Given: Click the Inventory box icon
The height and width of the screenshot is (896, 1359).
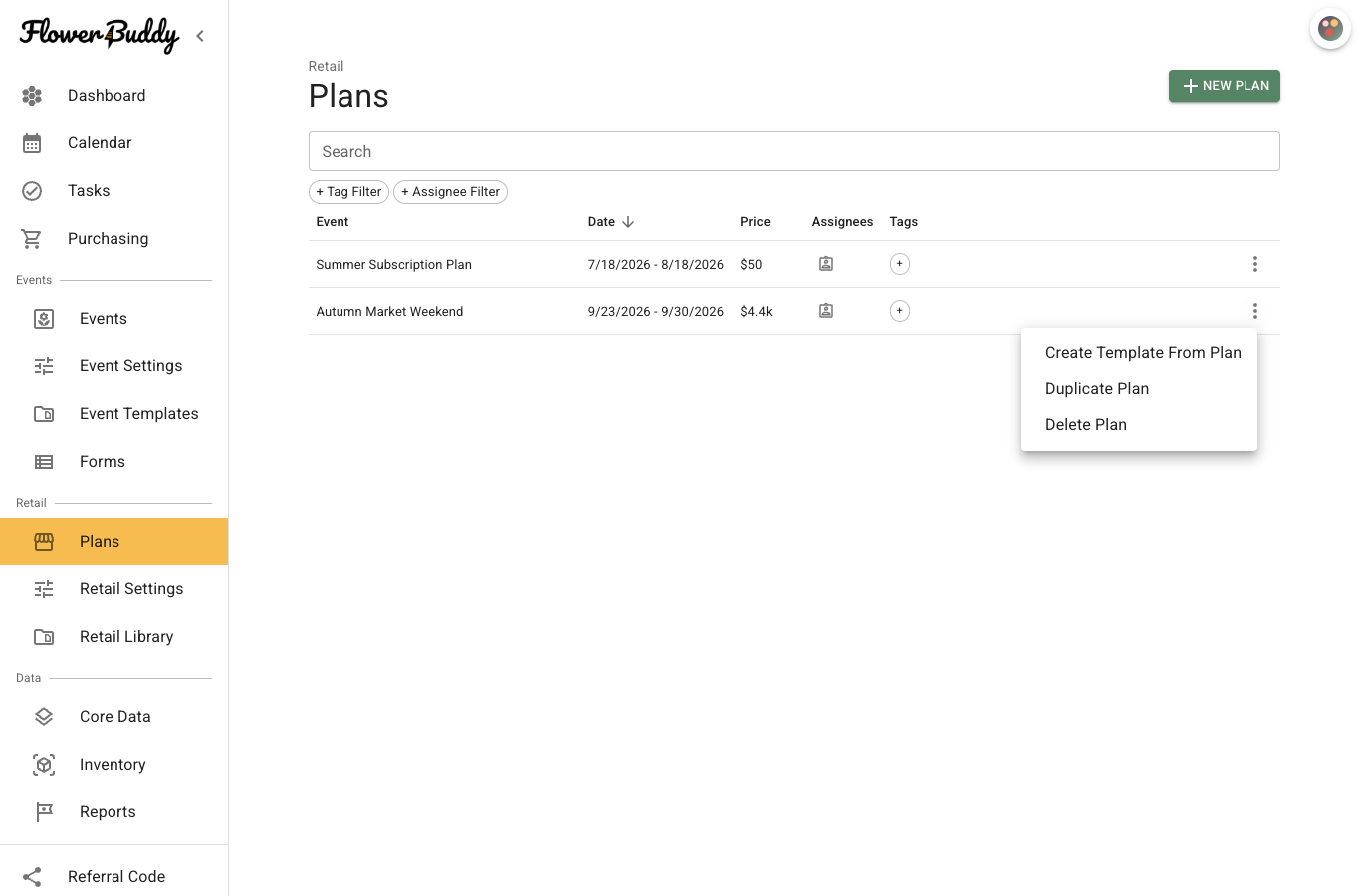Looking at the screenshot, I should click(44, 765).
